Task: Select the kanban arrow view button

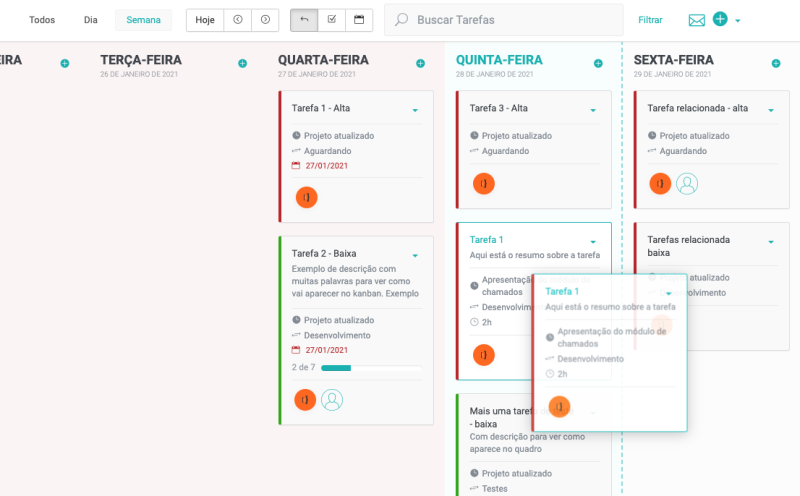Action: coord(304,20)
